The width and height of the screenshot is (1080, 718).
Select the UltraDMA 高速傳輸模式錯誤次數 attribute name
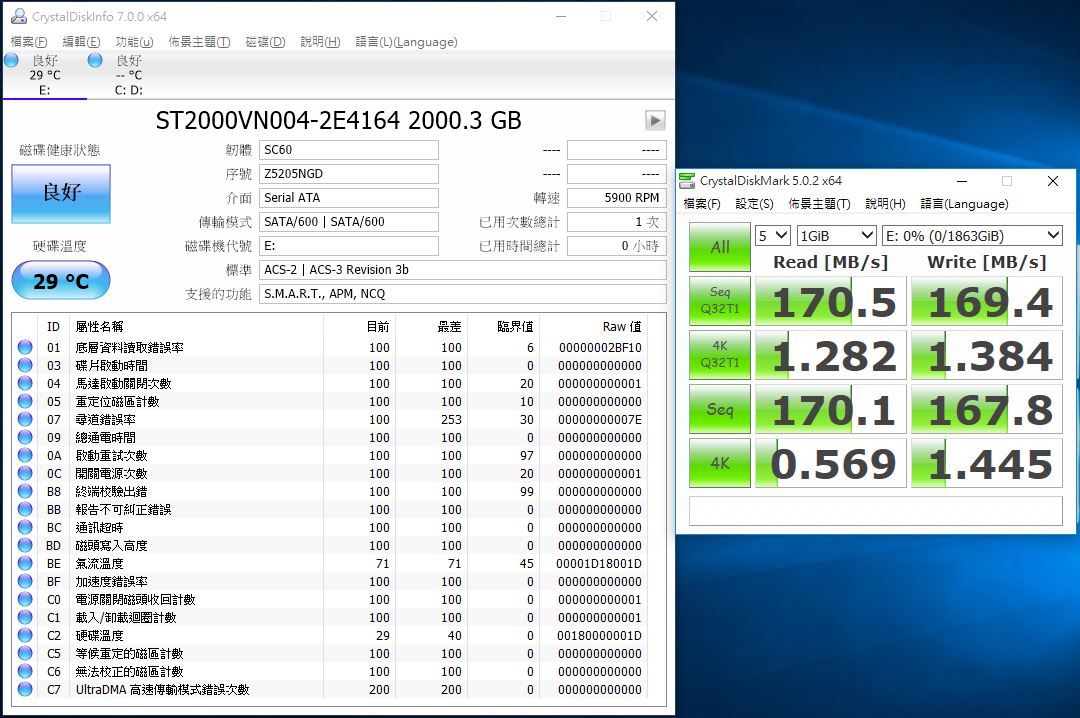click(x=163, y=689)
